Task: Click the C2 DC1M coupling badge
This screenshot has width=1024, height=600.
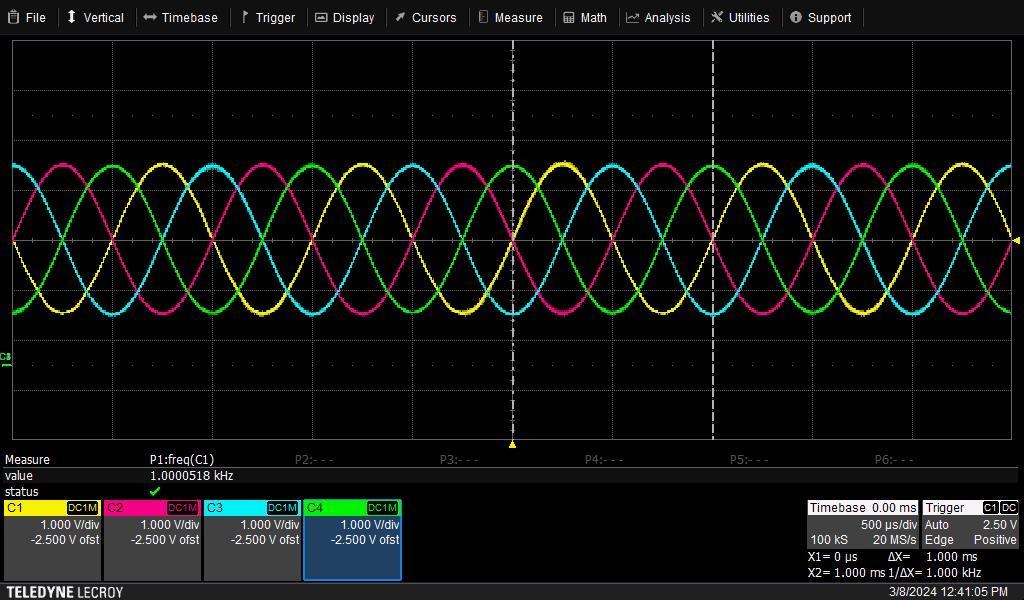Action: coord(182,508)
